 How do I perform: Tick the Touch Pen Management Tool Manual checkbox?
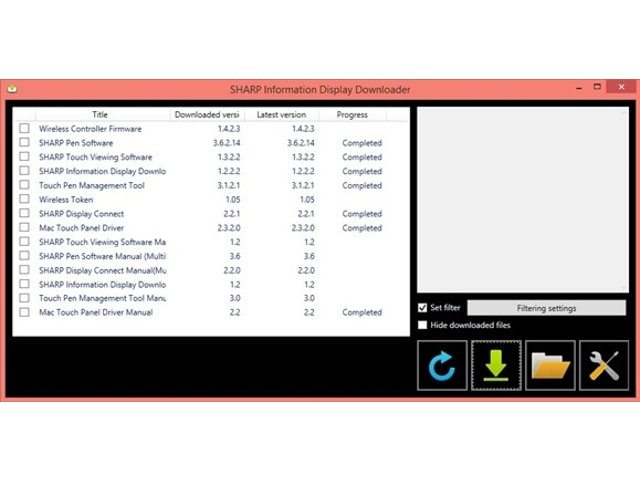[x=24, y=298]
